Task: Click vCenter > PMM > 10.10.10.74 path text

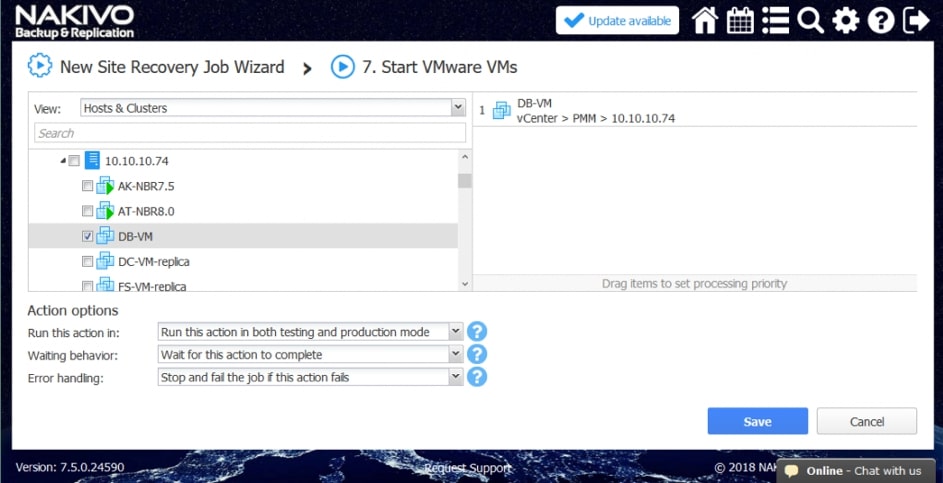Action: [596, 118]
